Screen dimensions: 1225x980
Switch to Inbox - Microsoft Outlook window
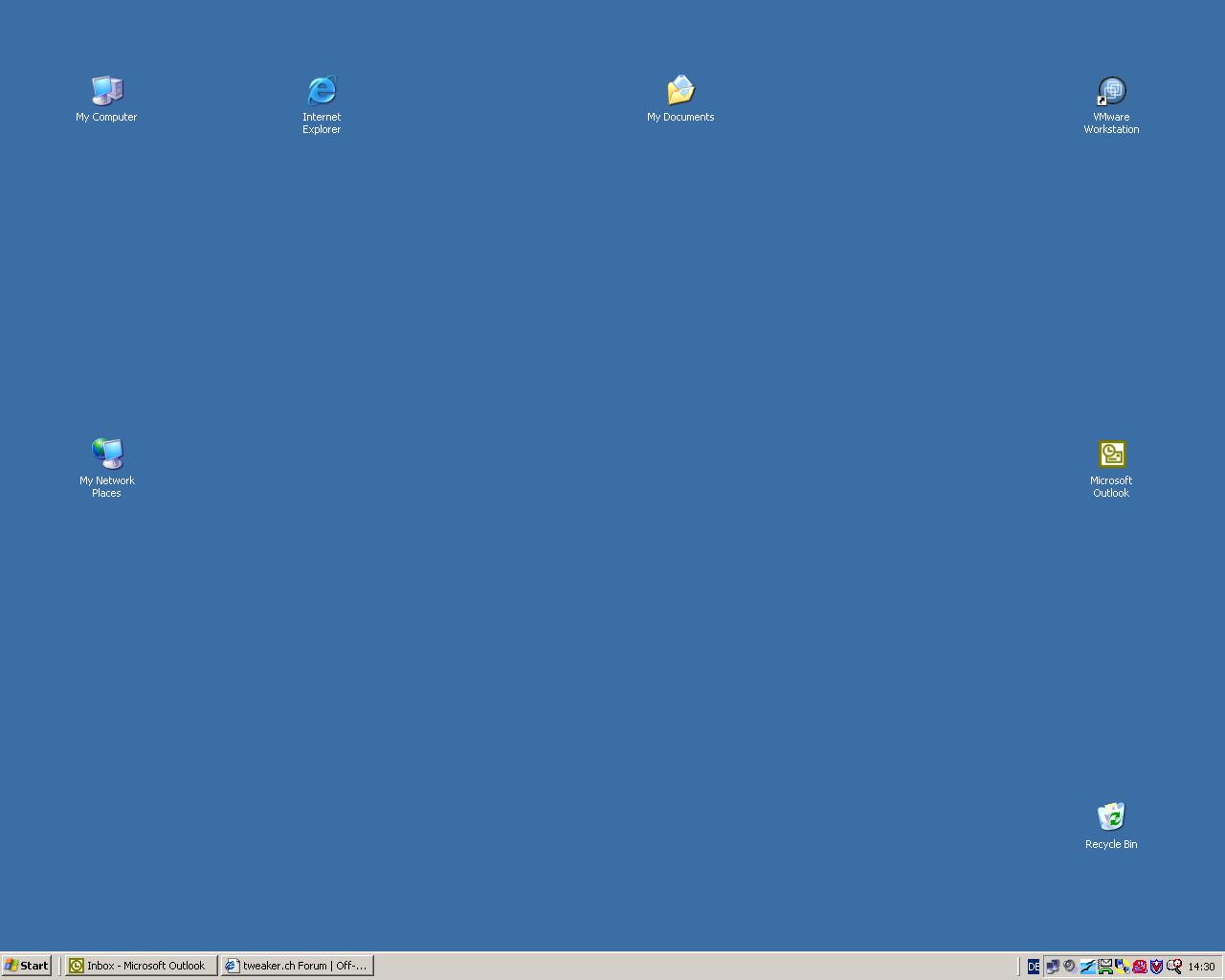[141, 966]
